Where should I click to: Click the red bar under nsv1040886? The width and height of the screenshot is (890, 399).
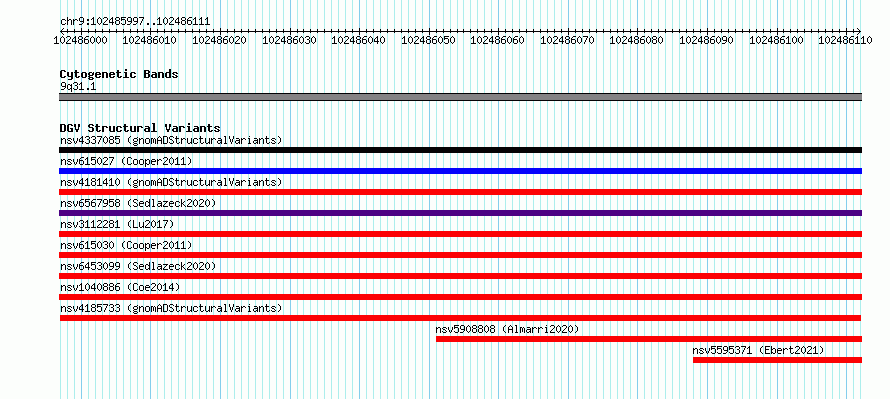coord(461,297)
